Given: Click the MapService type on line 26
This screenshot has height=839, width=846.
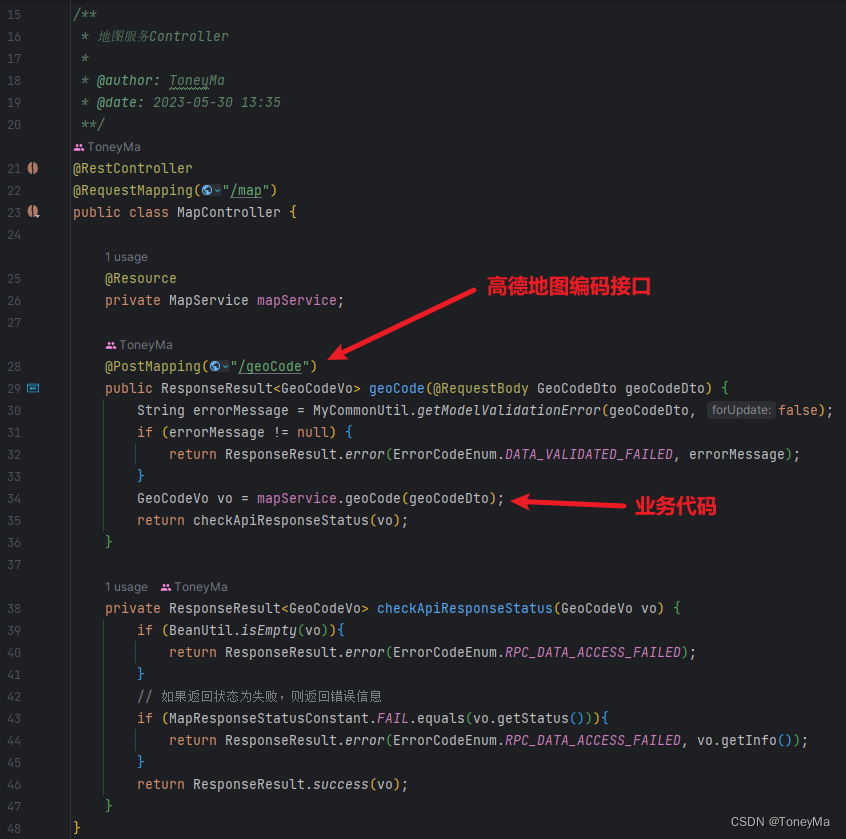Looking at the screenshot, I should coord(209,301).
